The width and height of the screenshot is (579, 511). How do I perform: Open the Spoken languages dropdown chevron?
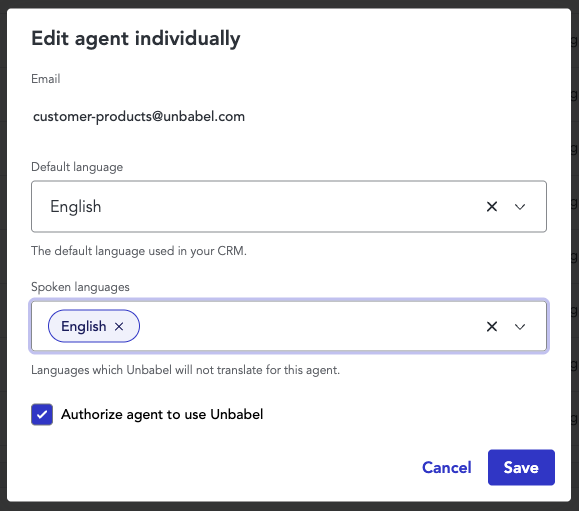(520, 327)
